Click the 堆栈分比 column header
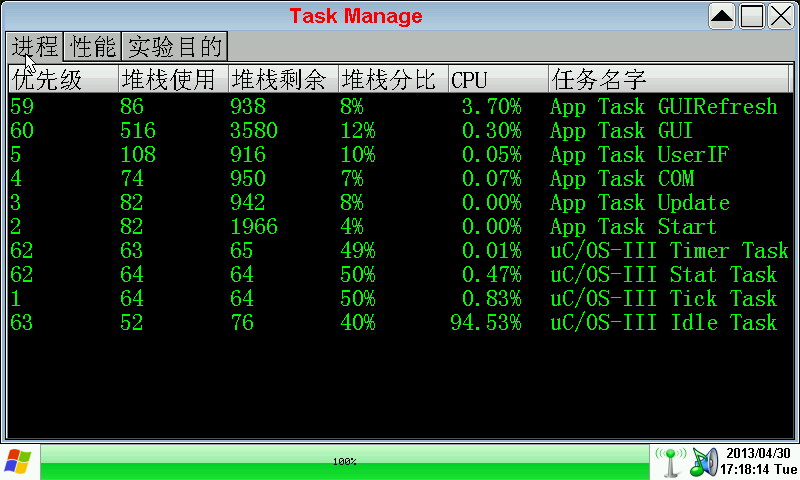This screenshot has height=480, width=800. (393, 80)
